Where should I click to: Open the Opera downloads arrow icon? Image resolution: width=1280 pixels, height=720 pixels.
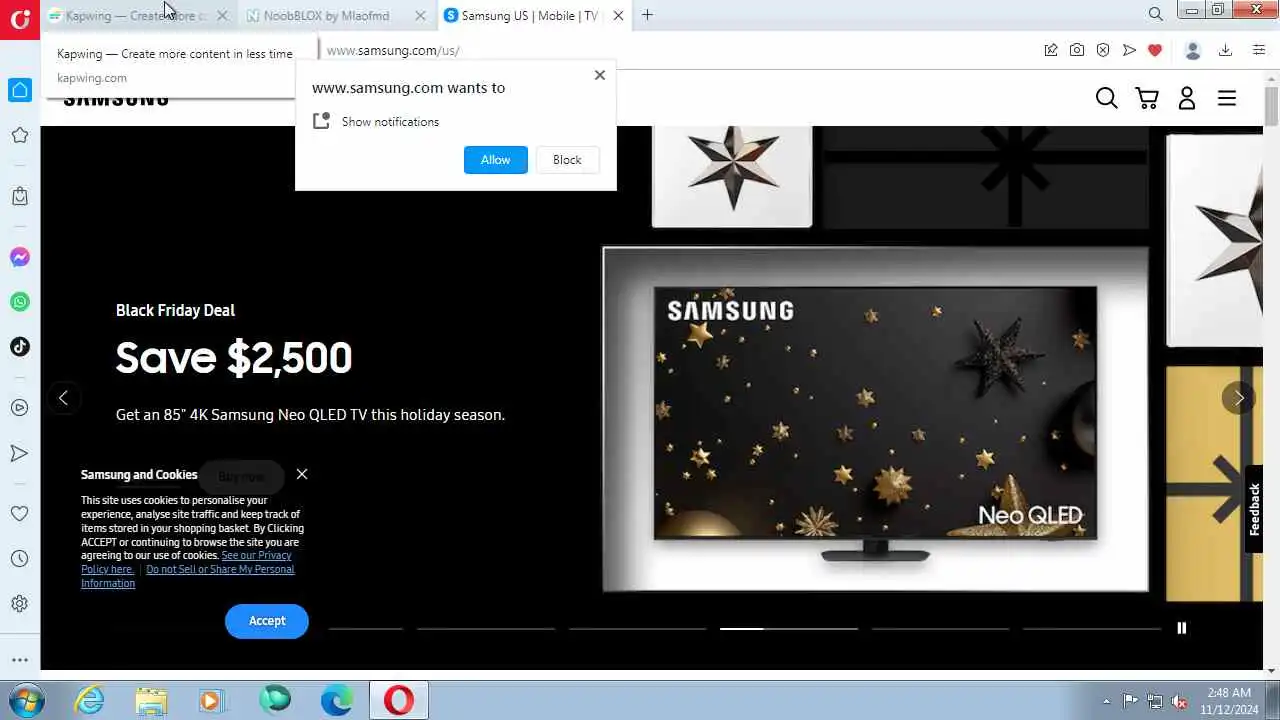[x=1225, y=50]
